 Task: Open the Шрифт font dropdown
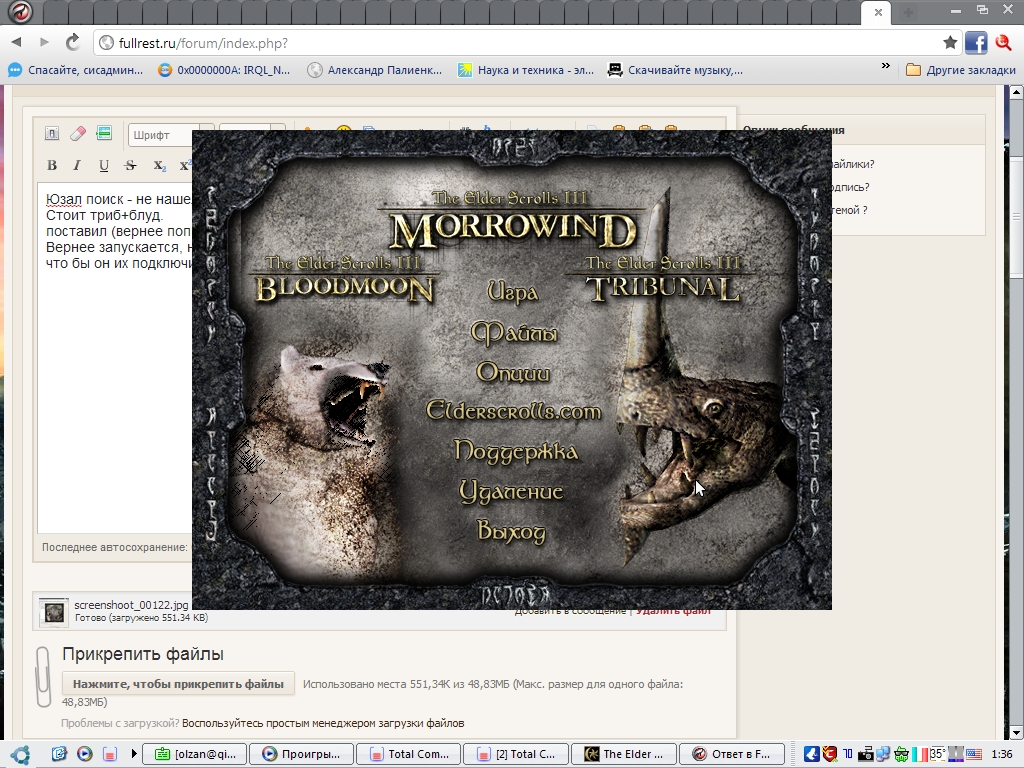165,135
